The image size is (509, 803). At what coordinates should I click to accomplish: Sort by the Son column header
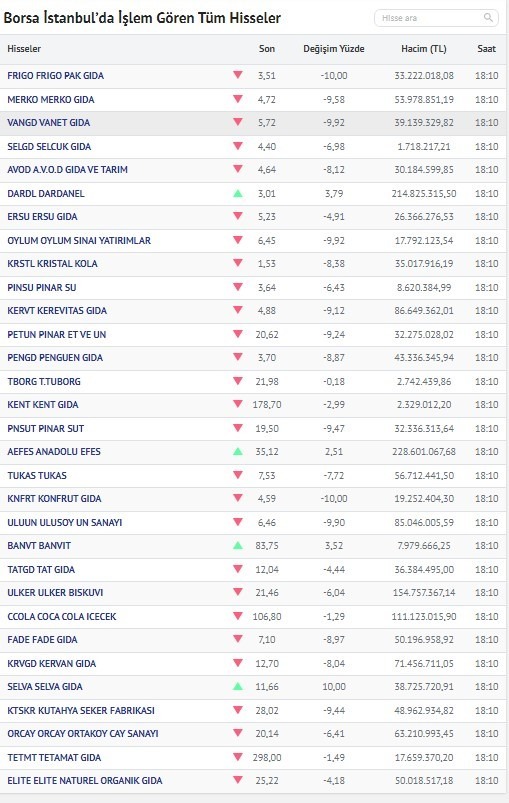click(267, 49)
